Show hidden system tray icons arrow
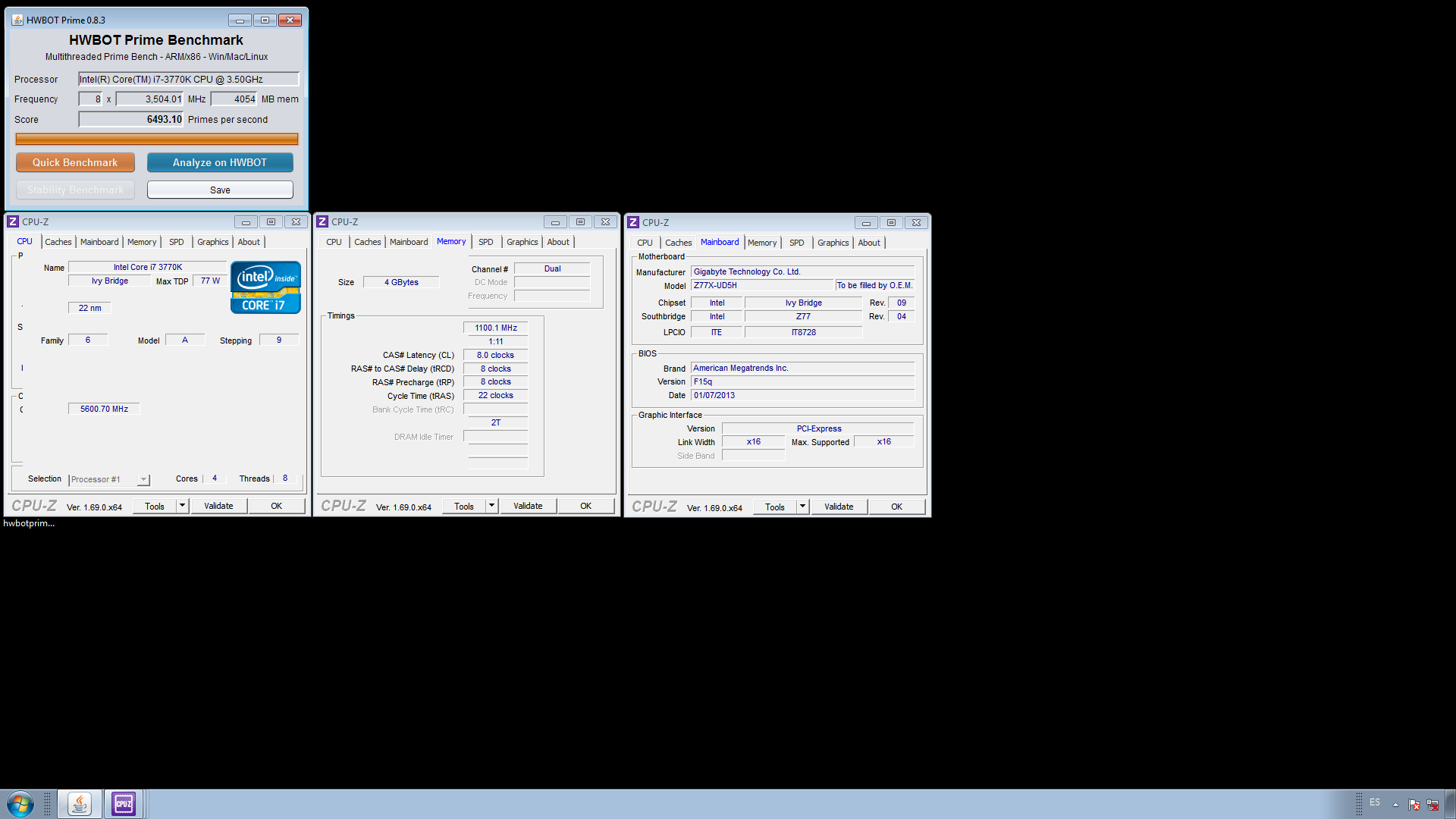This screenshot has width=1456, height=819. click(x=1395, y=805)
